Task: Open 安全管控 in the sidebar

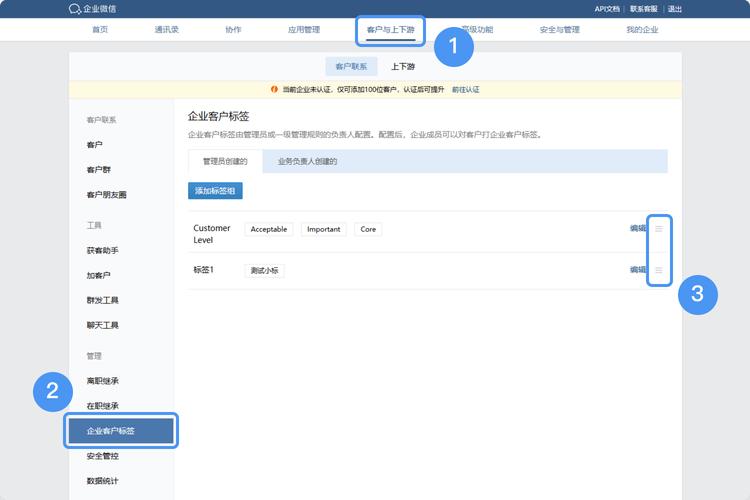Action: point(102,456)
